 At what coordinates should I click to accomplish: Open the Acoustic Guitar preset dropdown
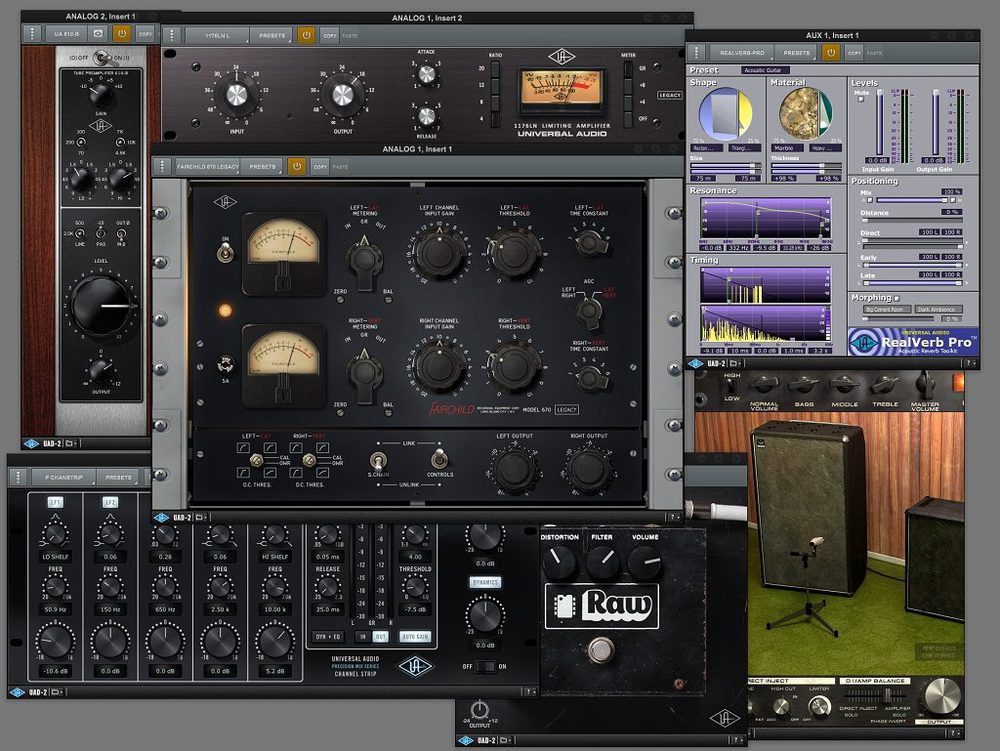(765, 70)
